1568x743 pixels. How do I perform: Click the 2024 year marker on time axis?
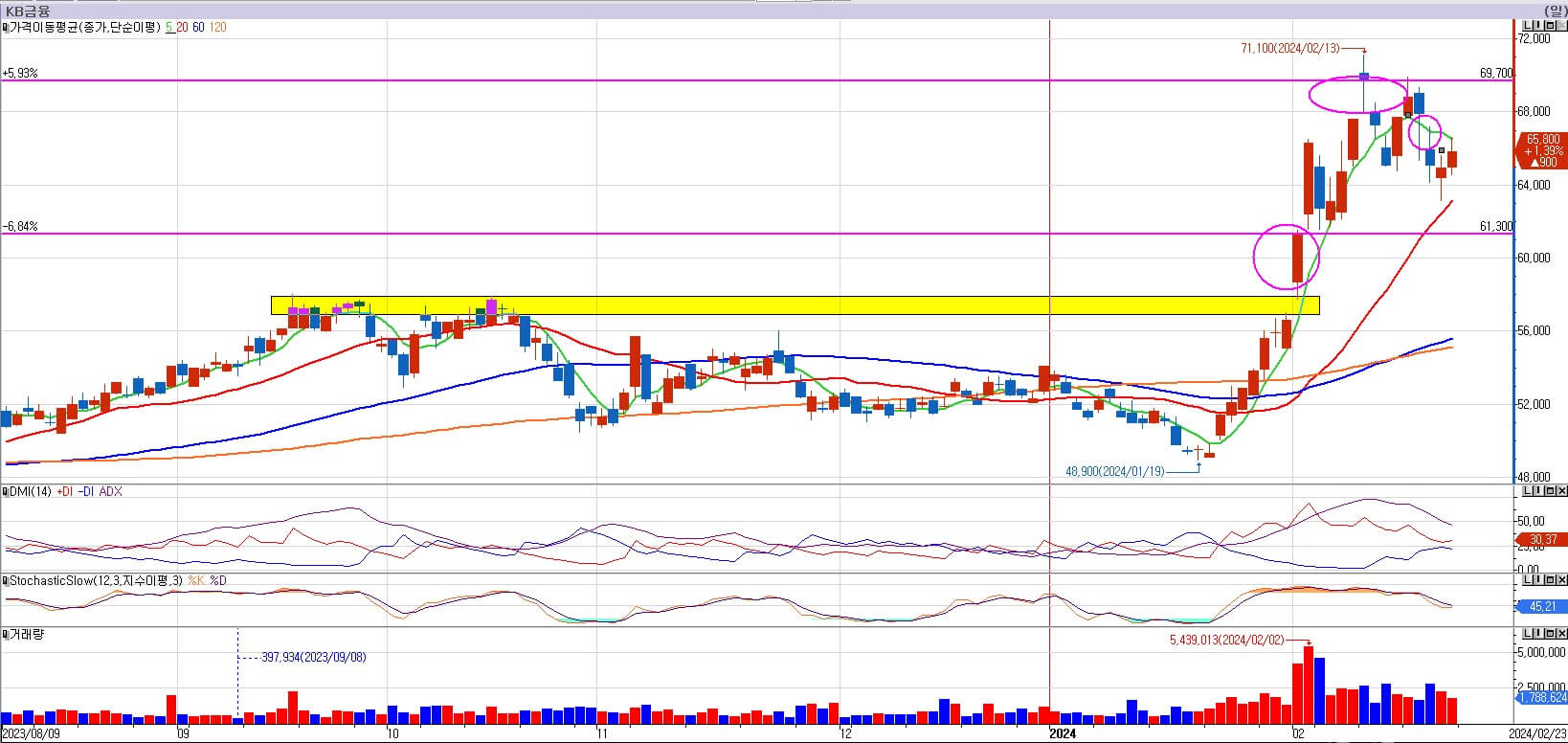pyautogui.click(x=1063, y=734)
